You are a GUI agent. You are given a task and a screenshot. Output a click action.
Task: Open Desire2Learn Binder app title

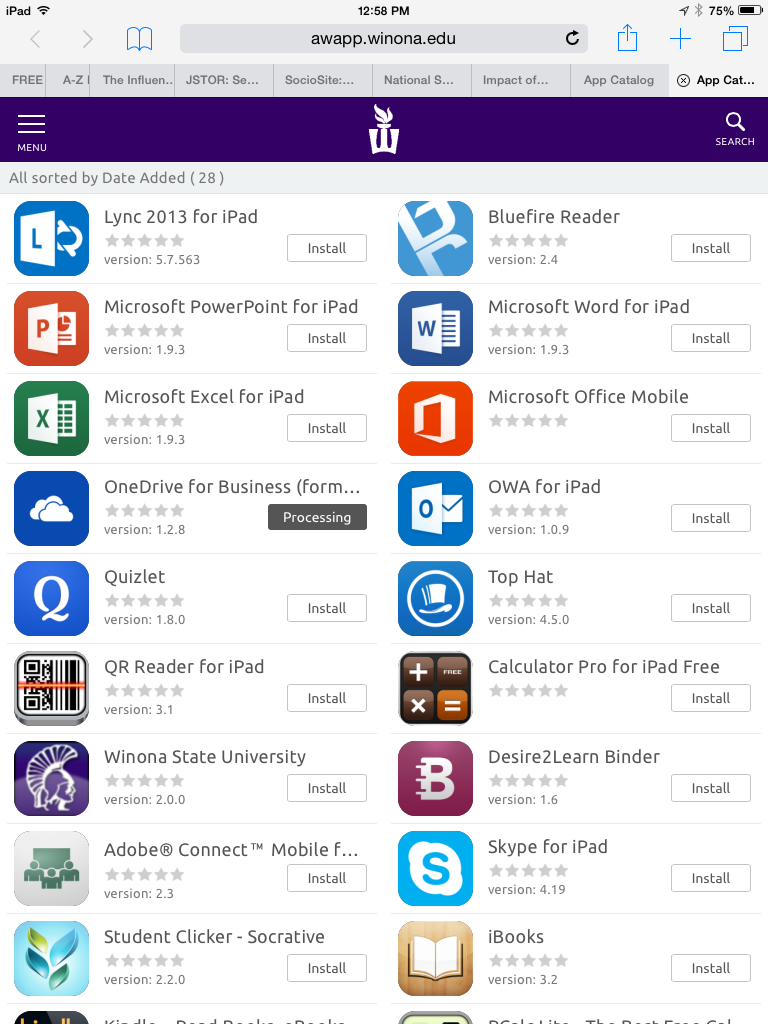(573, 757)
